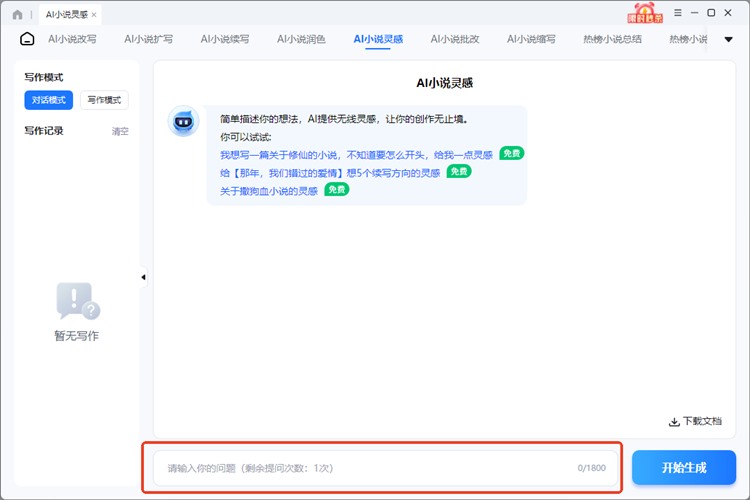
Task: Click the 写作模式 section heading
Action: (44, 77)
